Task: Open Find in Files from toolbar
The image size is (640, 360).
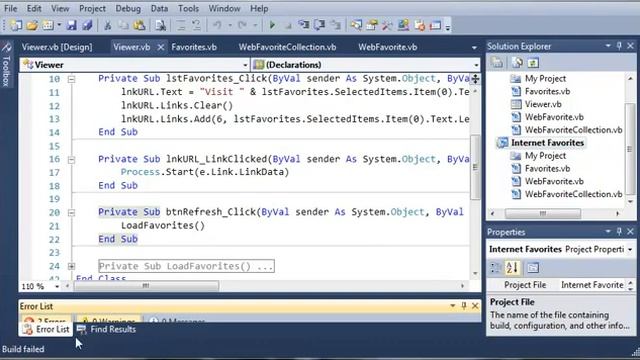Action: coord(160,25)
